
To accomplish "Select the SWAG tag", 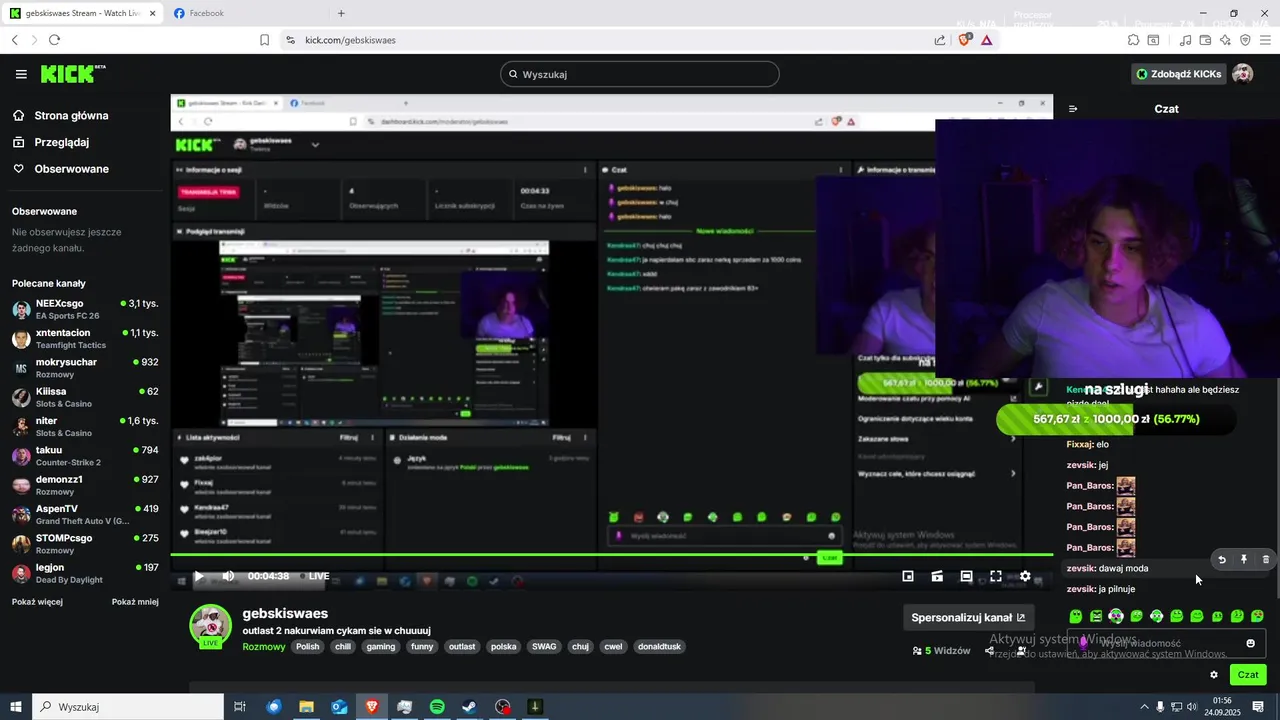I will point(544,647).
